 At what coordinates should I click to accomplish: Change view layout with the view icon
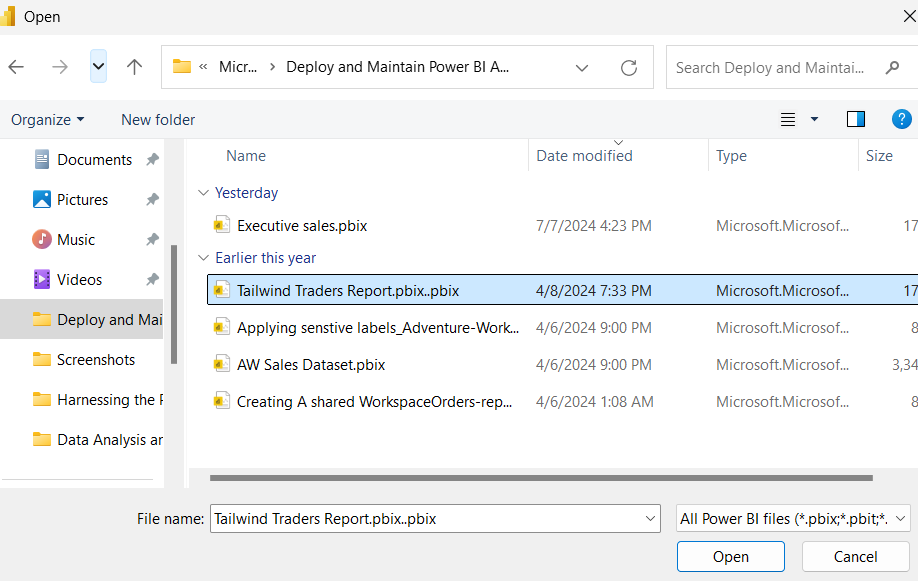(x=788, y=119)
